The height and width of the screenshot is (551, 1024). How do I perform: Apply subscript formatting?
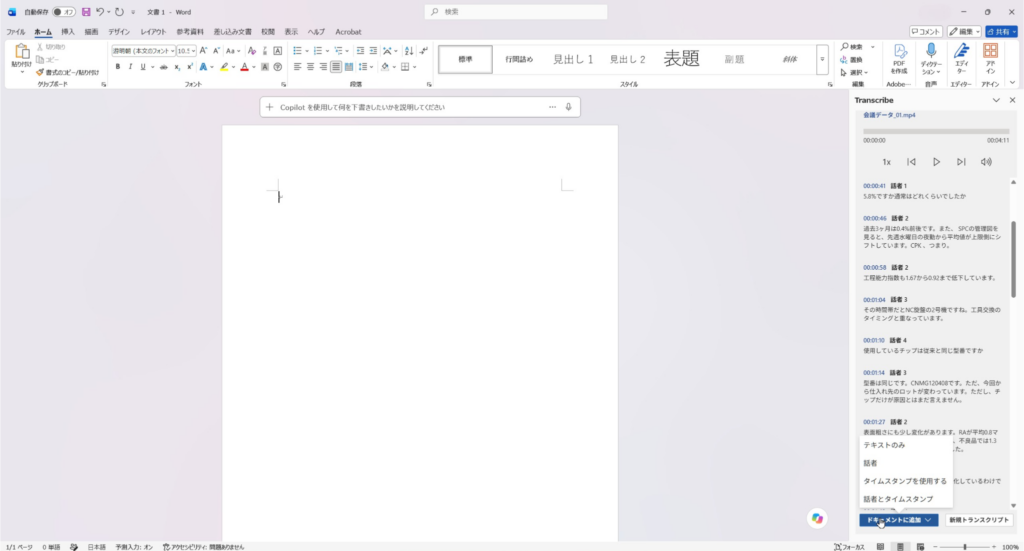click(177, 67)
